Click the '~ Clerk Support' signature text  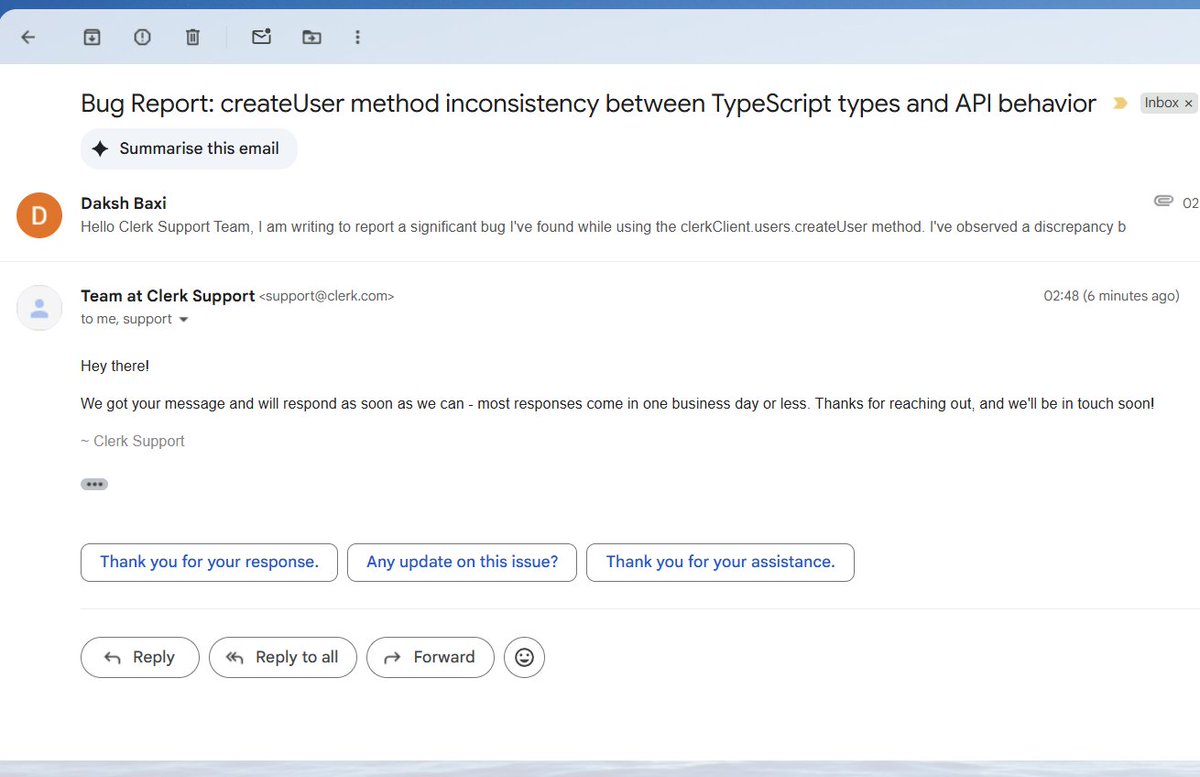pyautogui.click(x=133, y=441)
